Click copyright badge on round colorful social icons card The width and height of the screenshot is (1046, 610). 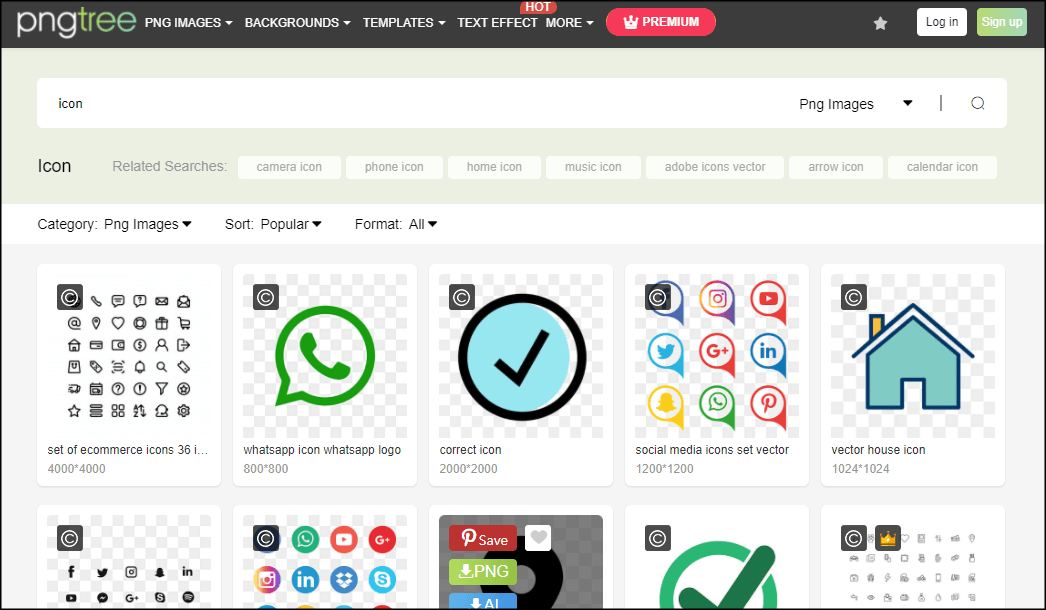coord(266,538)
